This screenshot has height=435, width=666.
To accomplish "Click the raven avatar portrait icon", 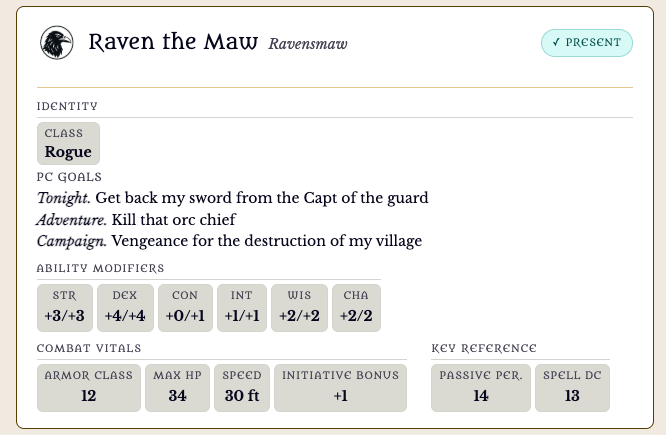I will pyautogui.click(x=56, y=42).
